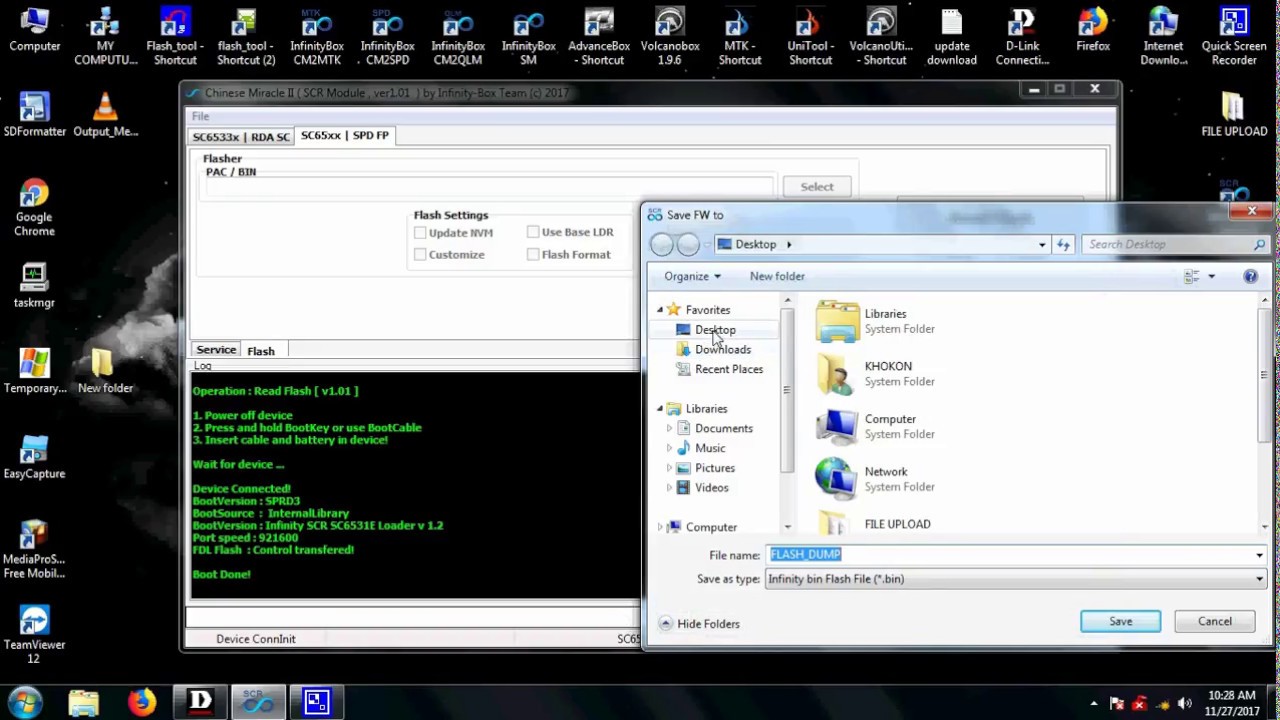Open MY COMPUTU... desktop shortcut
Image resolution: width=1280 pixels, height=720 pixels.
pyautogui.click(x=105, y=38)
